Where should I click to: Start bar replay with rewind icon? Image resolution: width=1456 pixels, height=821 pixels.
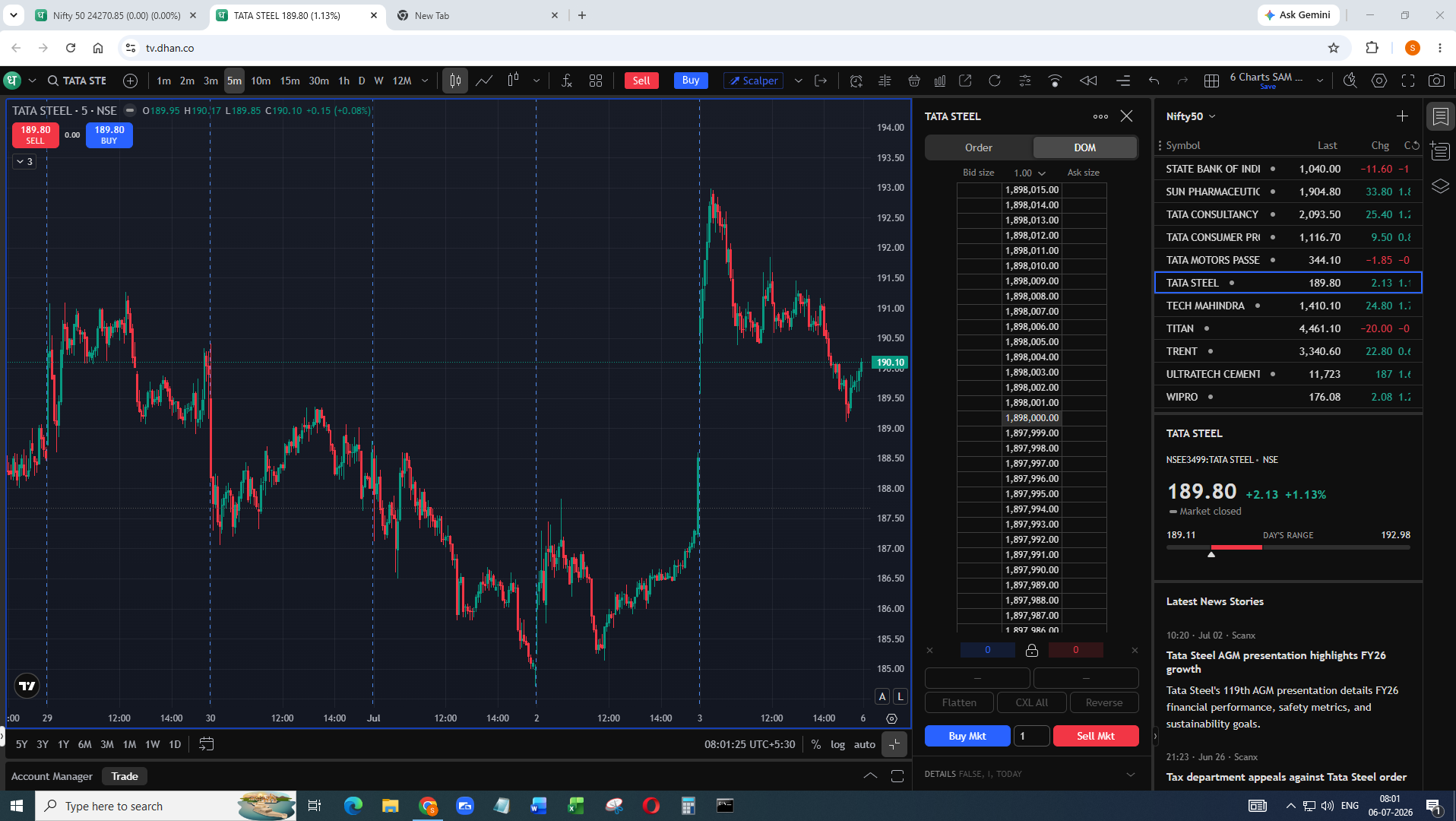tap(1088, 81)
